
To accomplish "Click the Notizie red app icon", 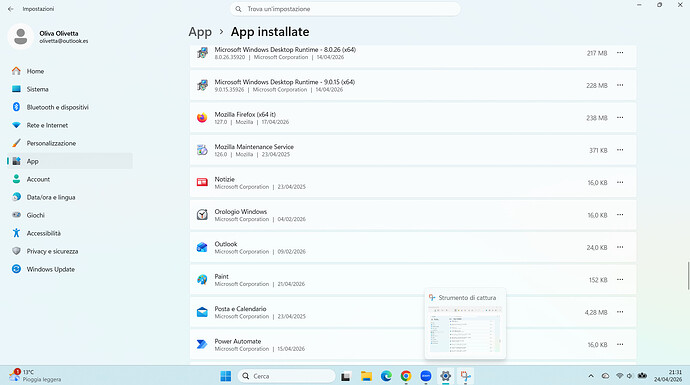I will pyautogui.click(x=202, y=182).
